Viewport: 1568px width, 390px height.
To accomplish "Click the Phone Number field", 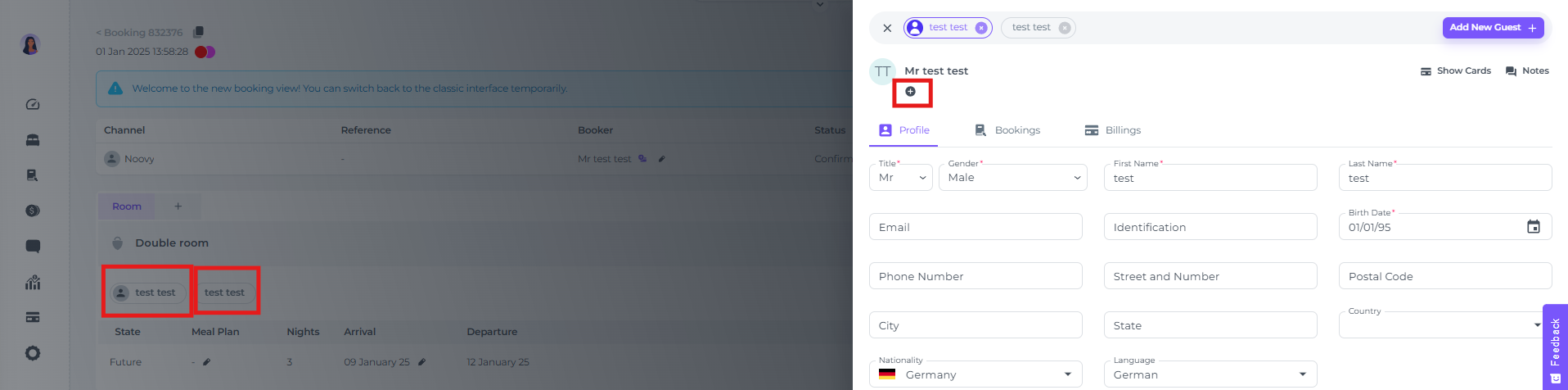I will 975,276.
